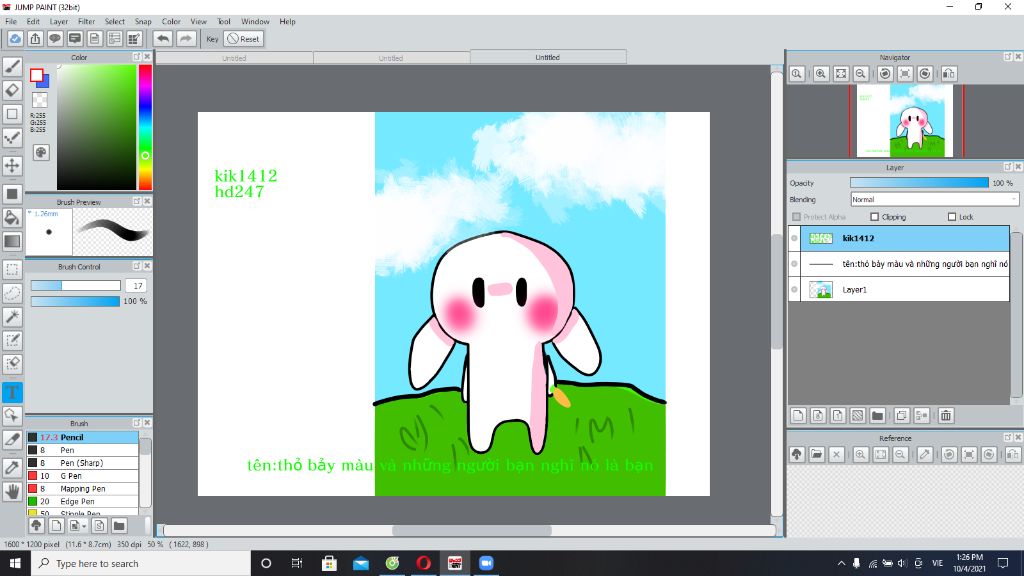Flip the view with the Navigator flip icon
Screen dimensions: 1024x576
pos(949,74)
